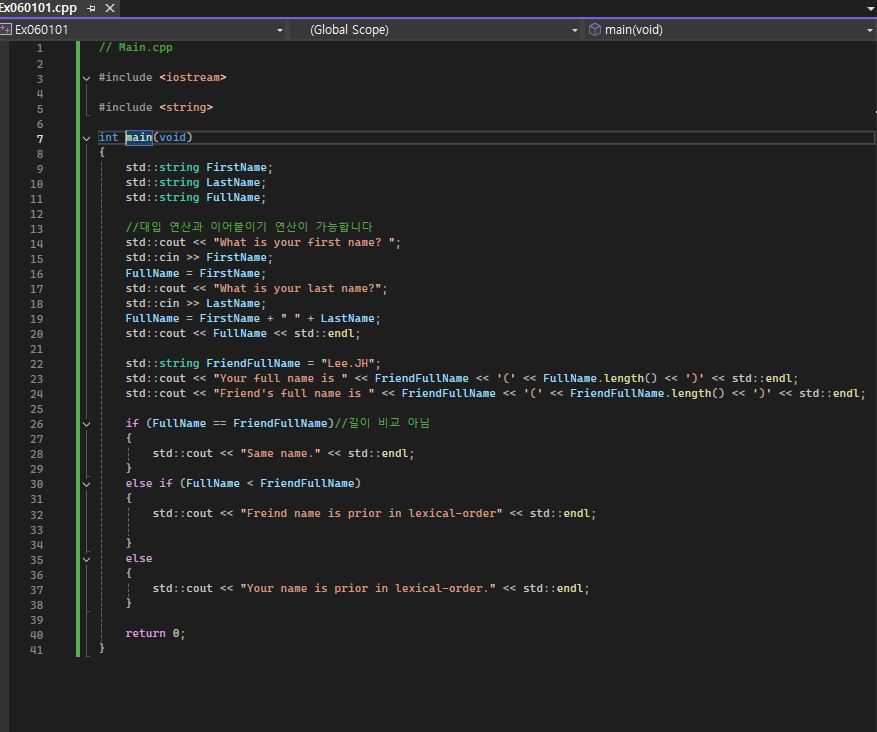Collapse the else if block at line 30
Viewport: 877px width, 732px height.
pyautogui.click(x=87, y=484)
